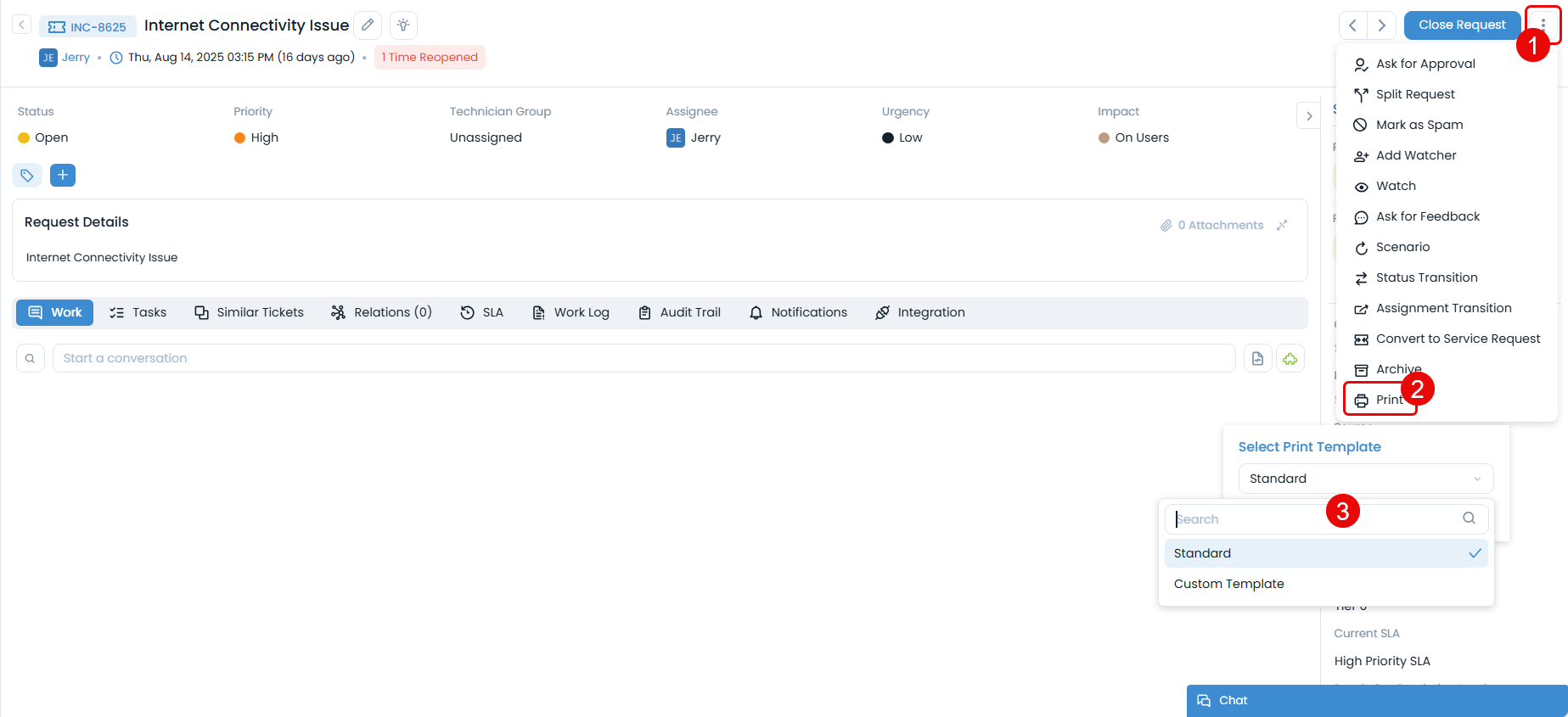Click the lightbulb suggestion icon

(x=403, y=25)
